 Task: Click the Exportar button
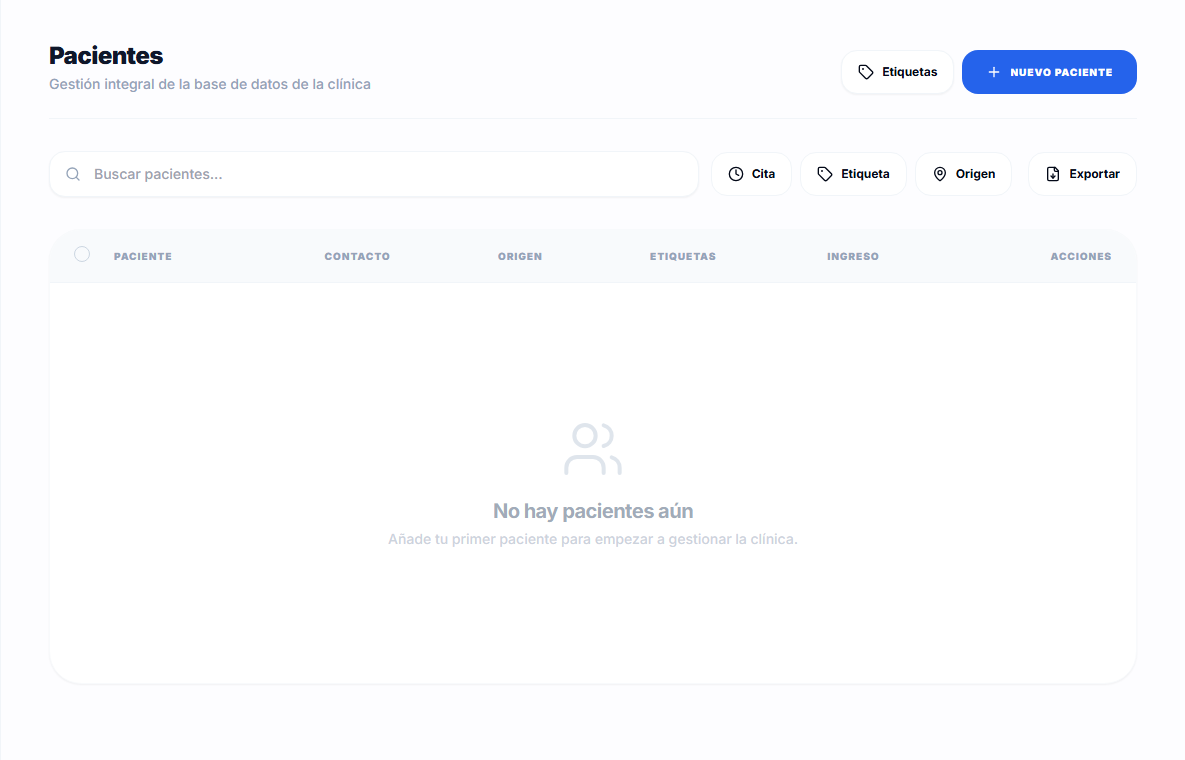click(x=1082, y=175)
